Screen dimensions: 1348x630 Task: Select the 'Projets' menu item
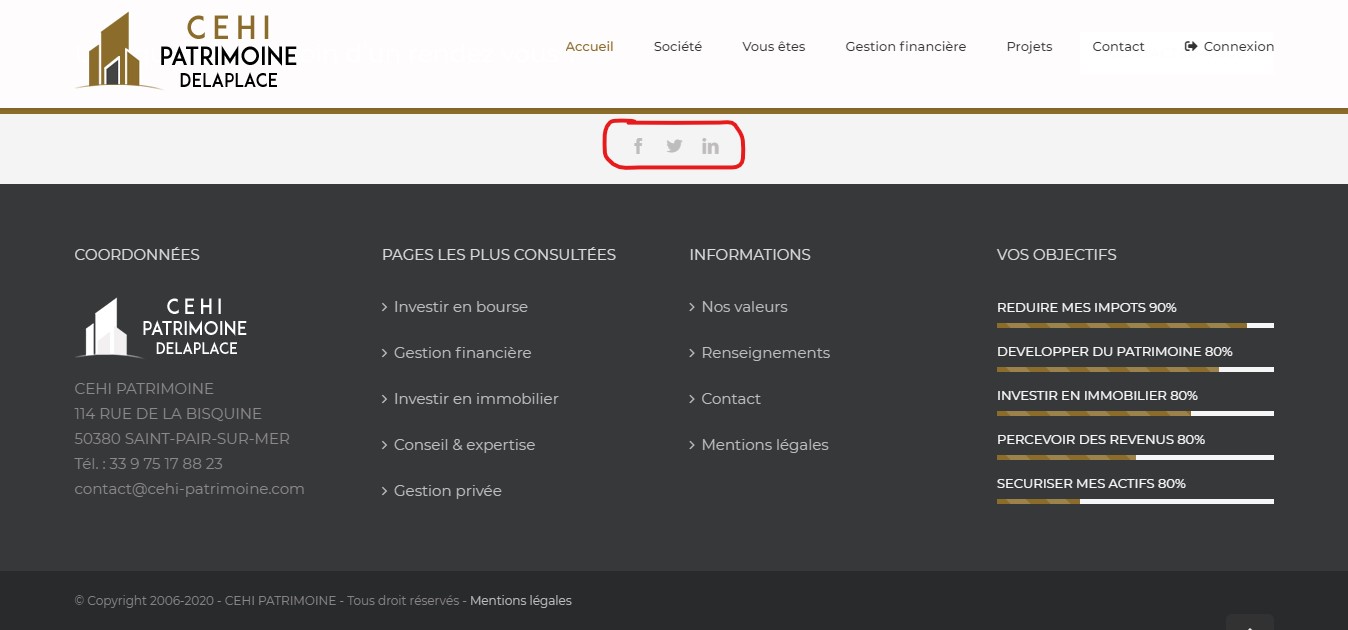(1029, 46)
